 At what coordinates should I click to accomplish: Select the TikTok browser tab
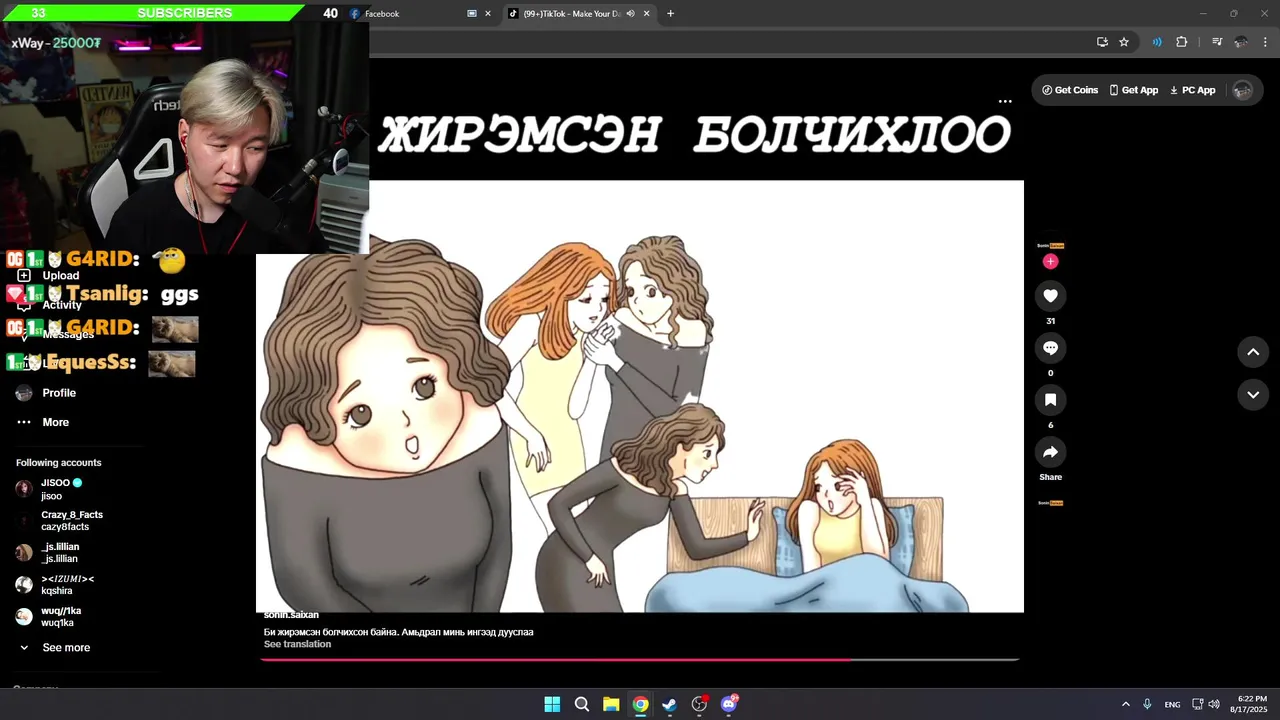coord(570,14)
